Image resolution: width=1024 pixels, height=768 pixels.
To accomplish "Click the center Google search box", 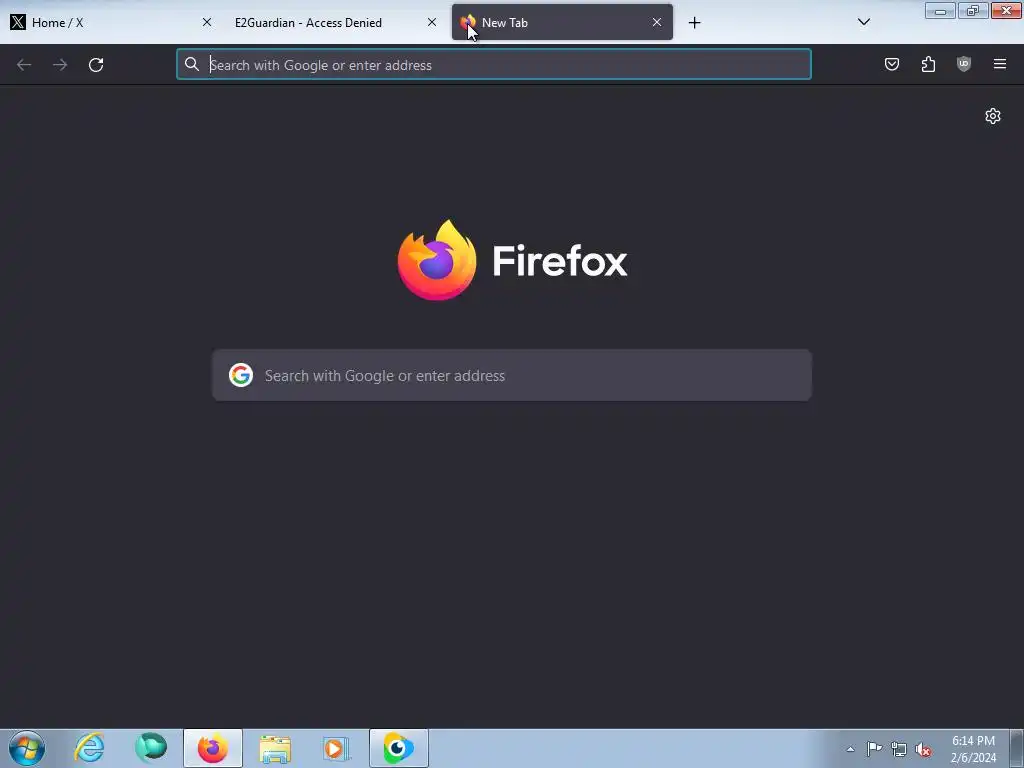I will (x=512, y=376).
